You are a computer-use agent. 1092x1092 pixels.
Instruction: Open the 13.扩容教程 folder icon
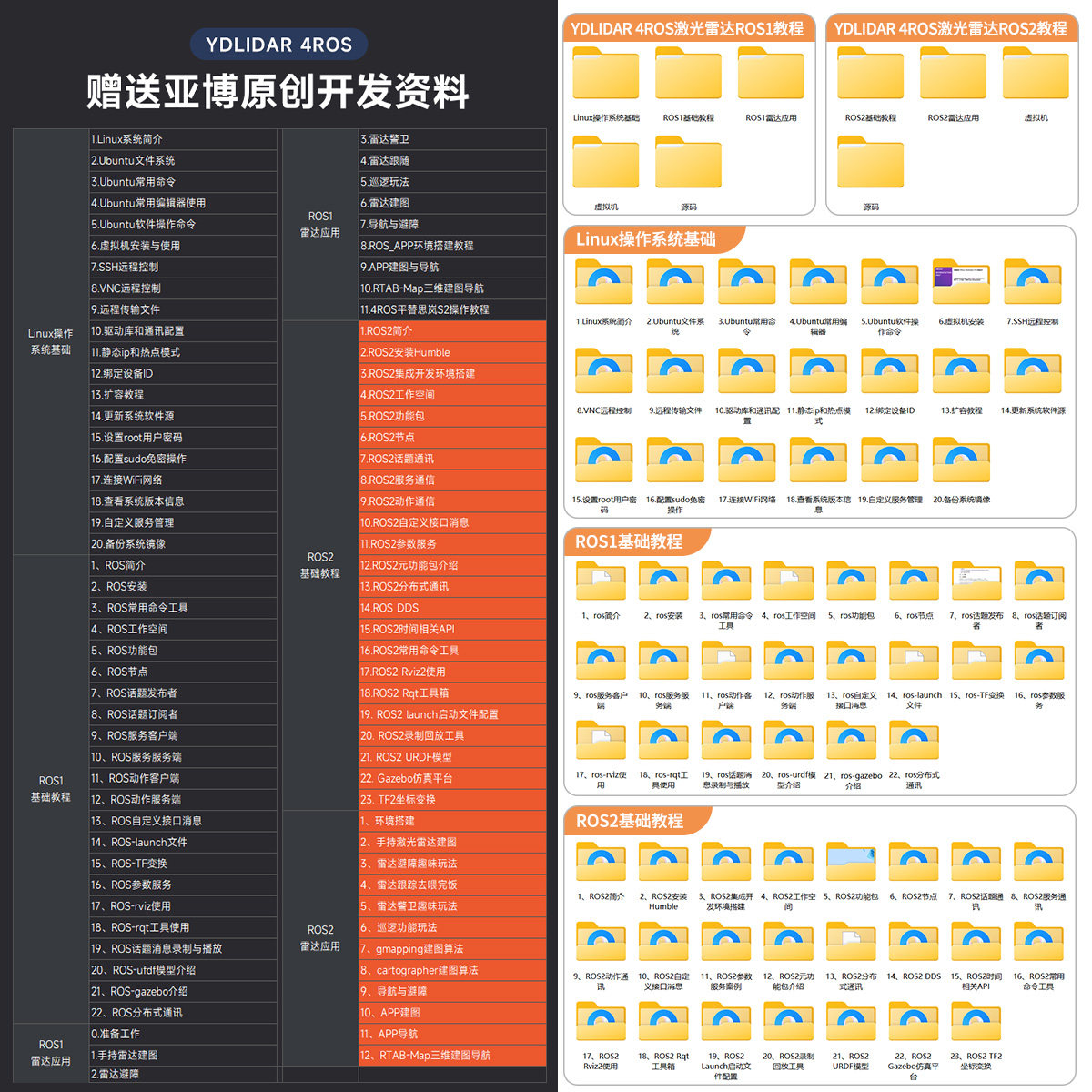961,371
